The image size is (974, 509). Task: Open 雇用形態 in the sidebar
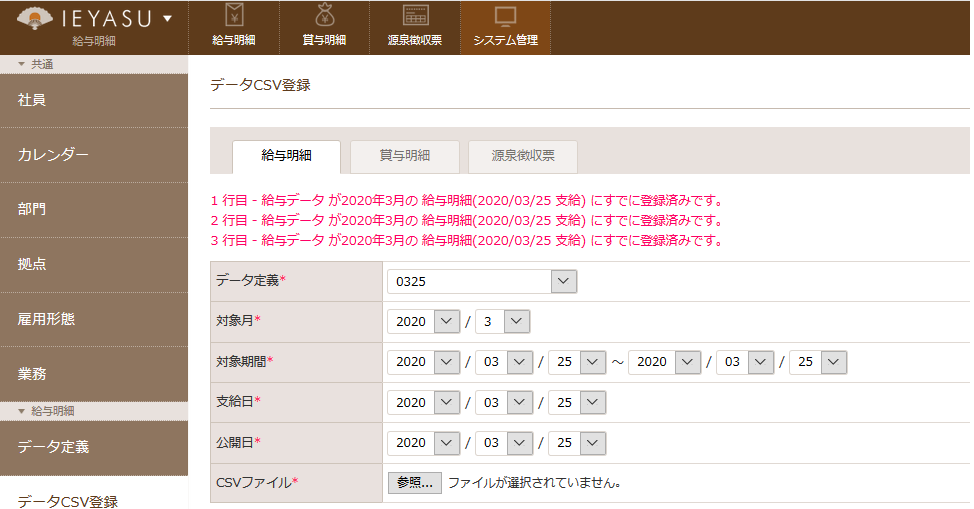click(94, 319)
